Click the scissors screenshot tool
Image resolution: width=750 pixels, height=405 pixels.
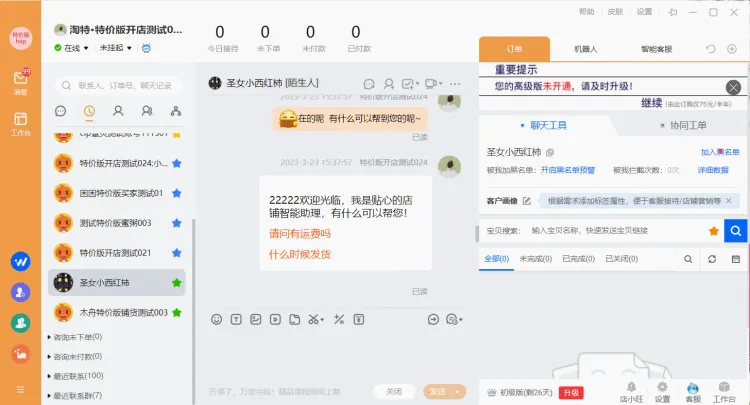313,319
